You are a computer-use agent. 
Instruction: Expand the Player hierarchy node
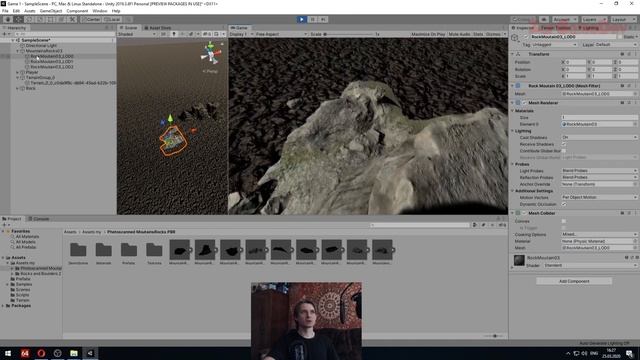click(18, 72)
